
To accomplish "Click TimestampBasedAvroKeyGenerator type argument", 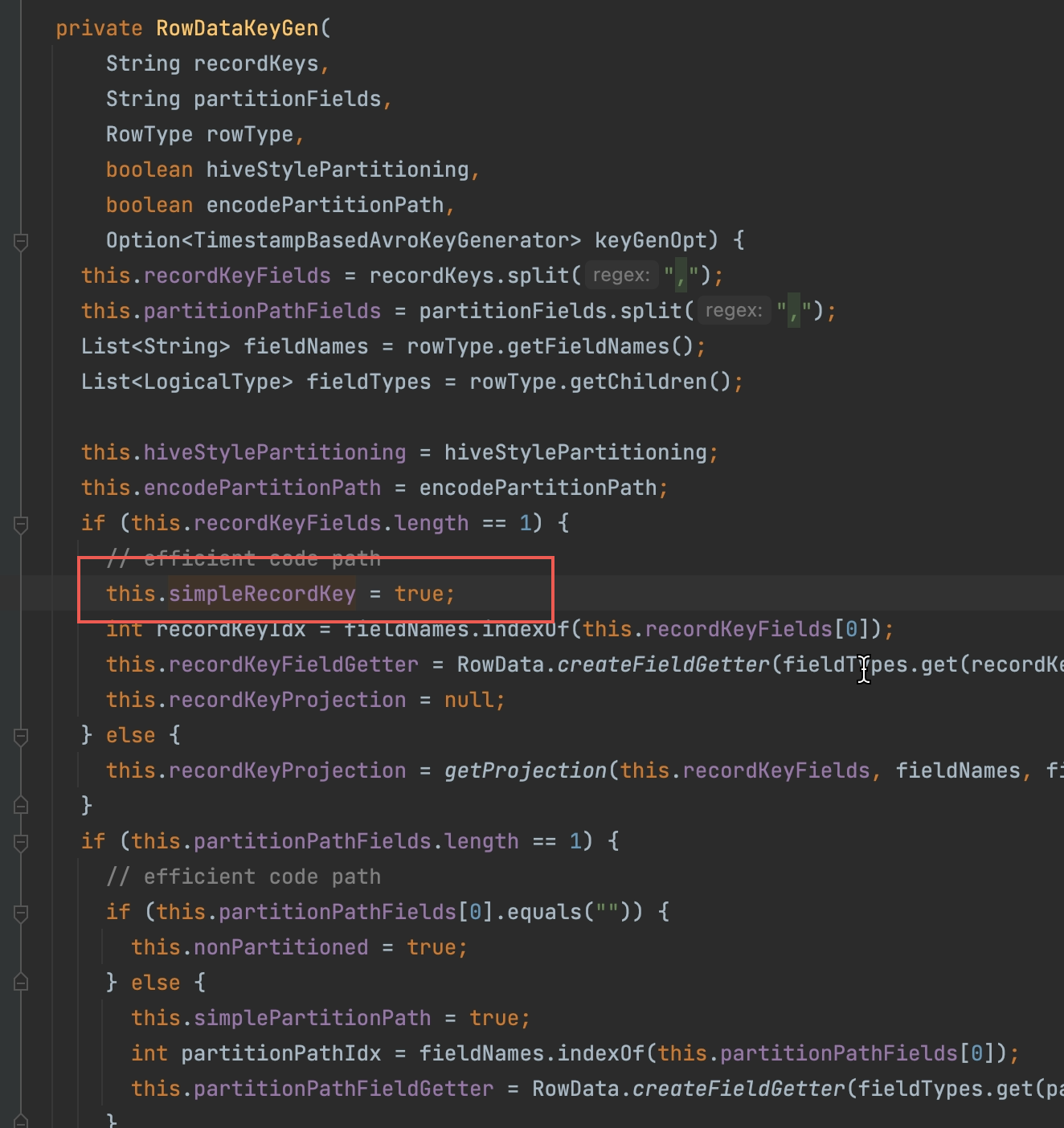I will 381,240.
